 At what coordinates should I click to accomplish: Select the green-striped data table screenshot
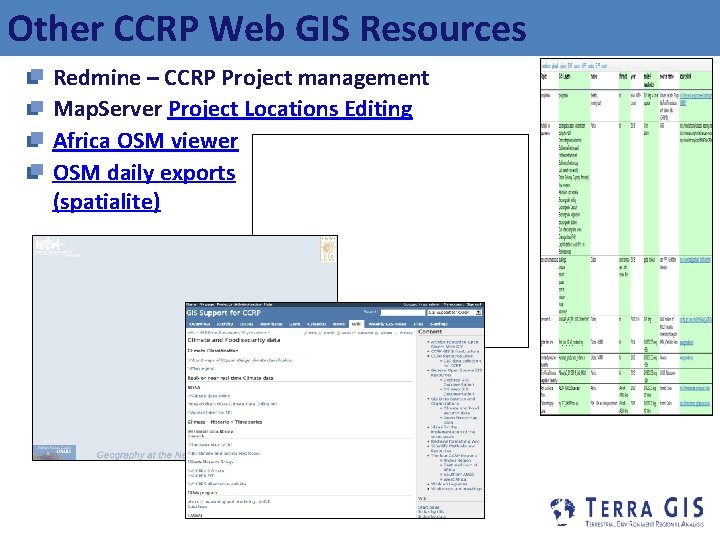click(x=626, y=237)
